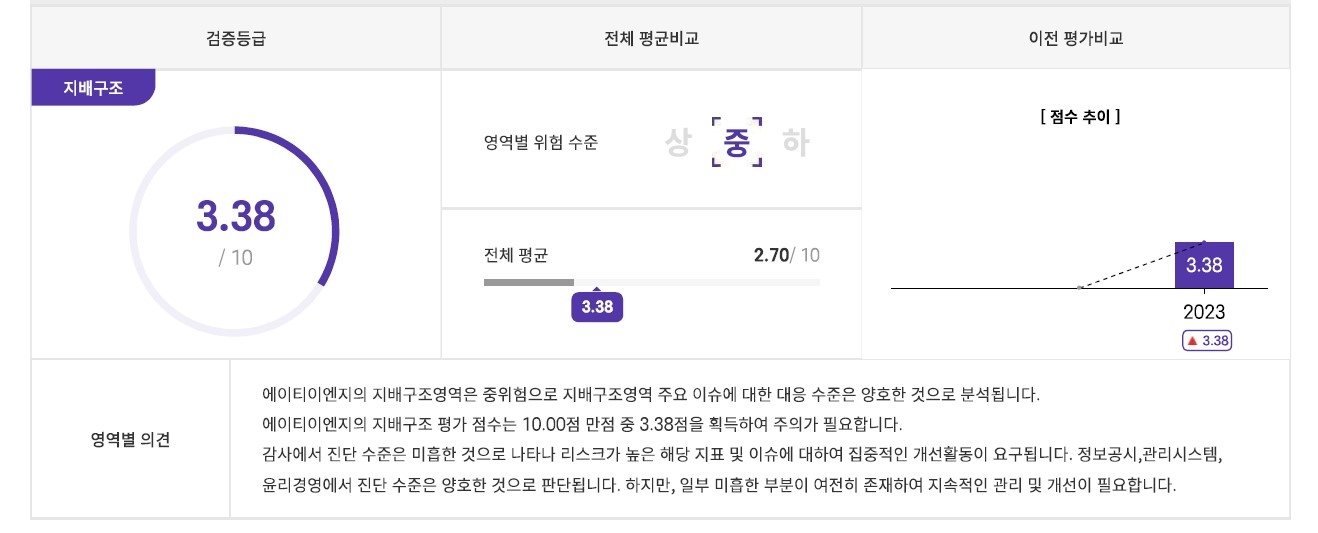
Task: Click the opinion text about 10.00점 만점
Action: 582,423
